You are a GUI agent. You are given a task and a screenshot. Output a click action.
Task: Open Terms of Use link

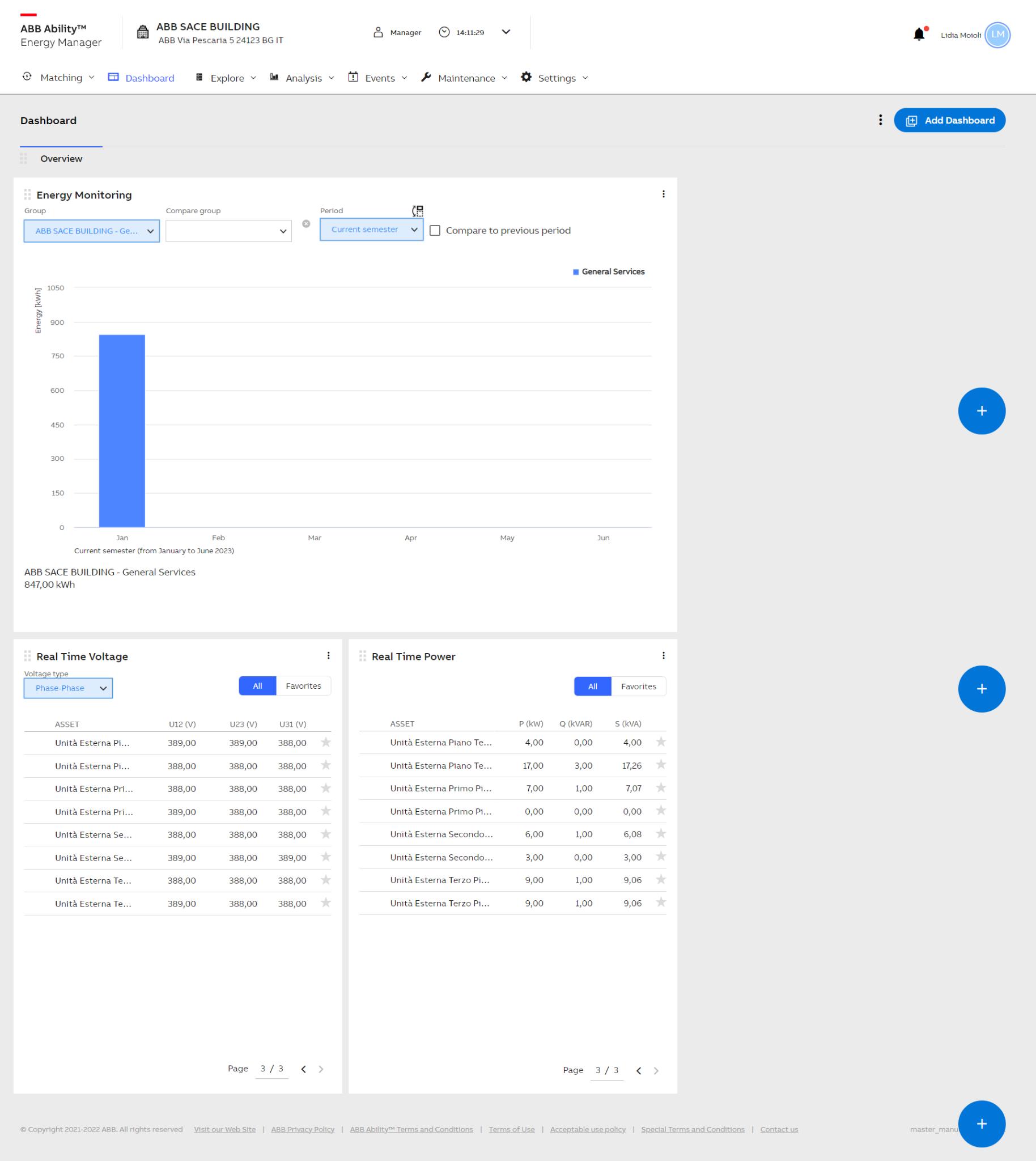512,1129
